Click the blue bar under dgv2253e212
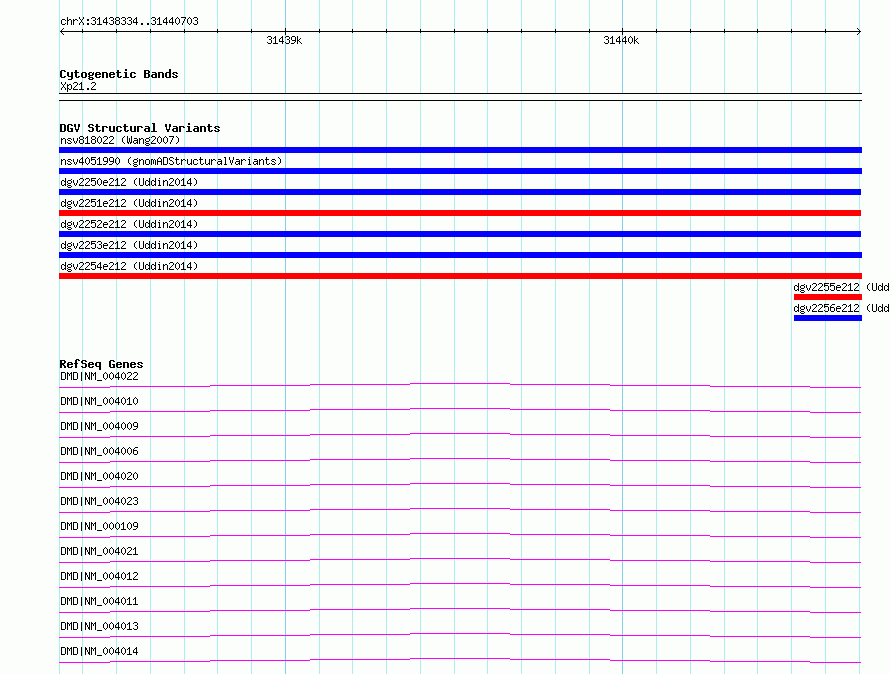 pos(460,255)
